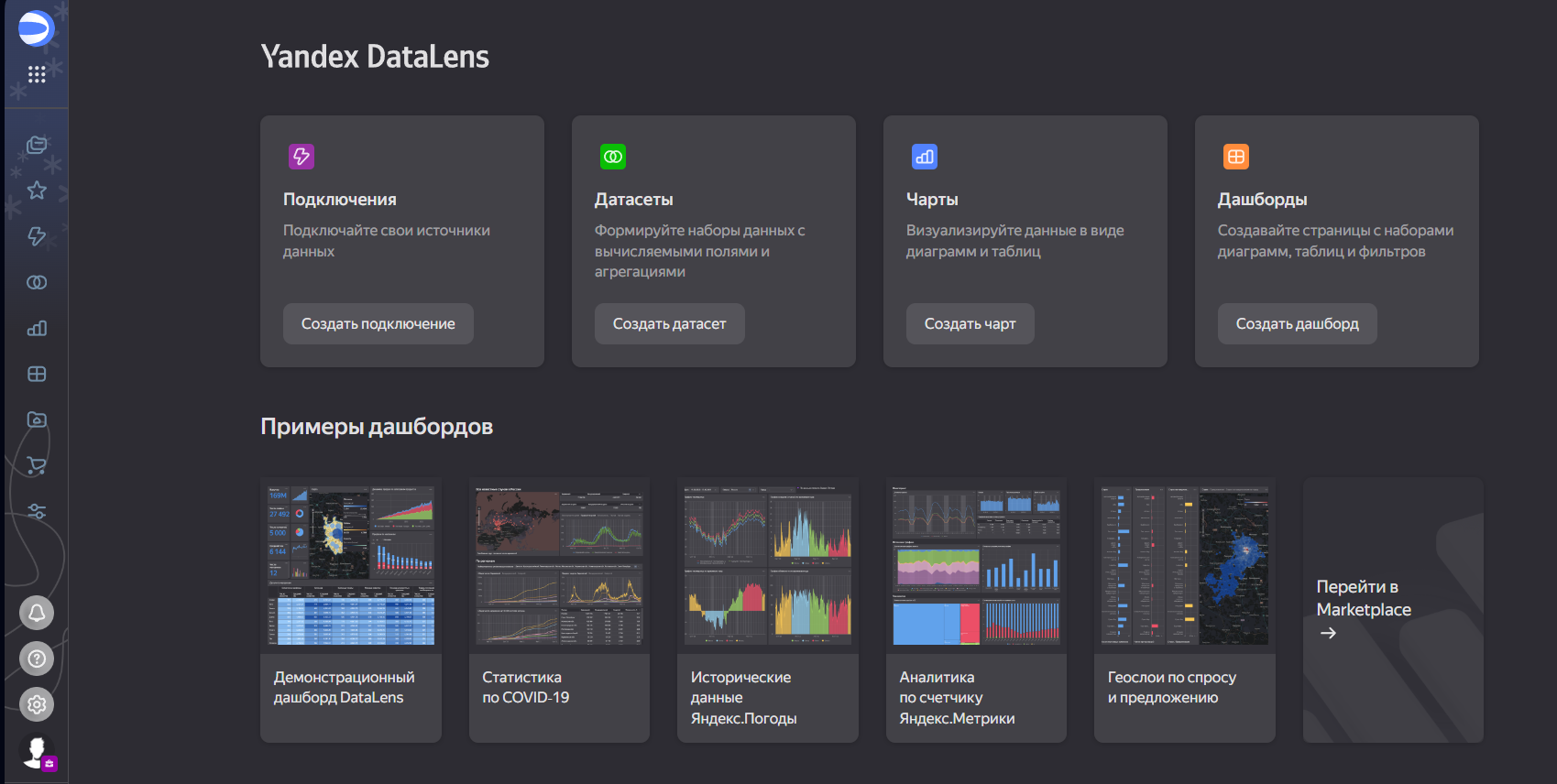The image size is (1557, 784).
Task: Open Favorites star icon in sidebar
Action: [37, 191]
